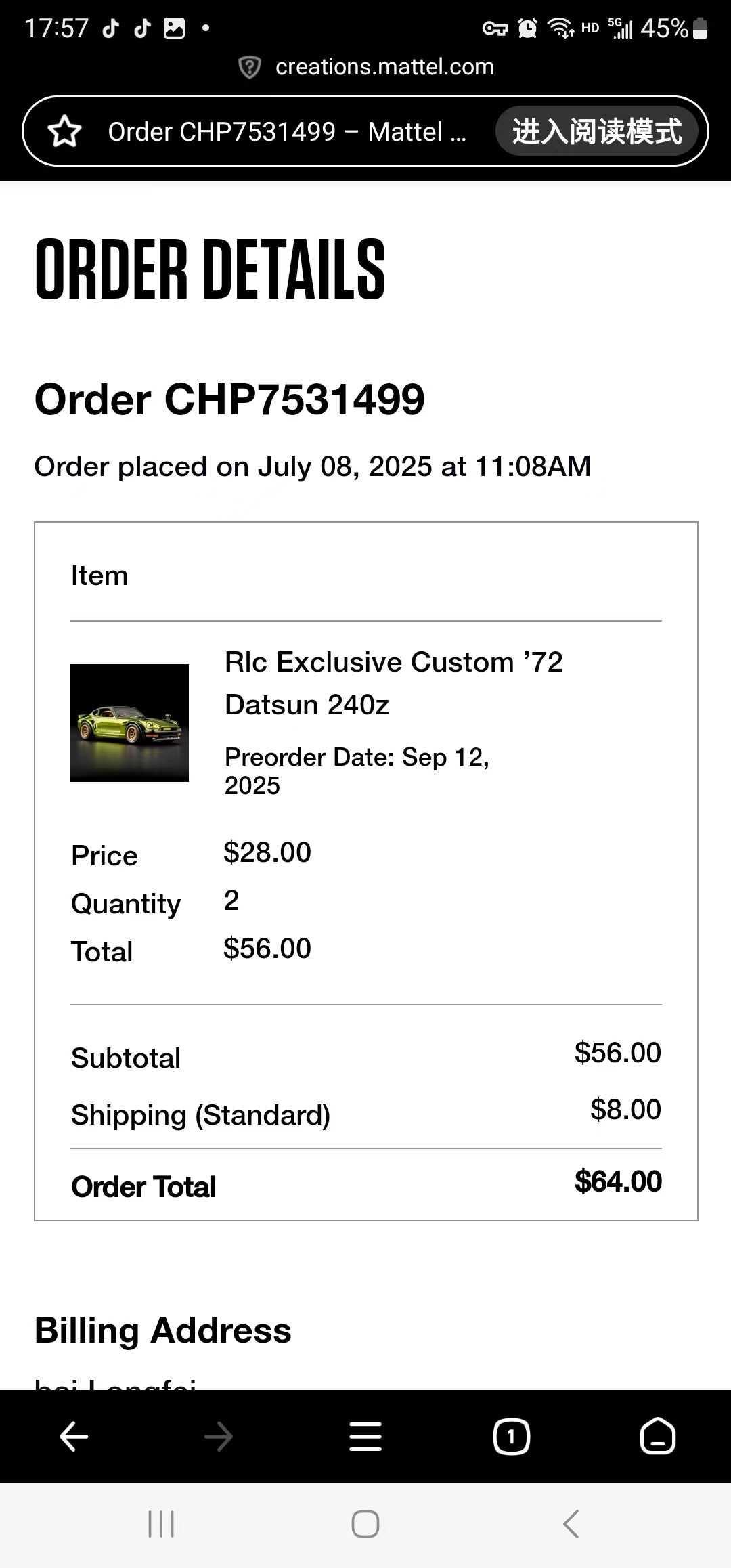Enter reading mode via 进入阅读模式 button
Viewport: 731px width, 1568px height.
point(597,131)
